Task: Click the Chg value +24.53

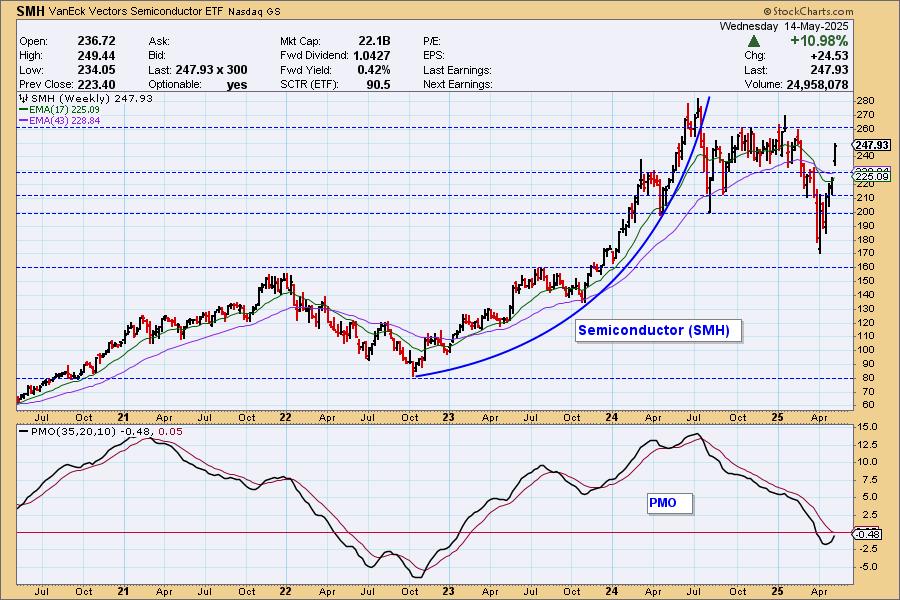Action: [829, 56]
